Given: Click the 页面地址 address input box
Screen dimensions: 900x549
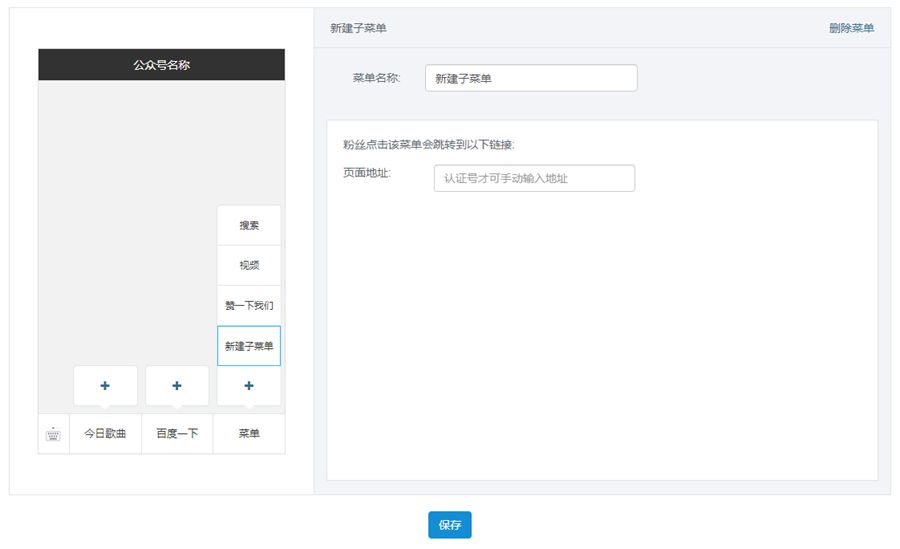Looking at the screenshot, I should (534, 179).
